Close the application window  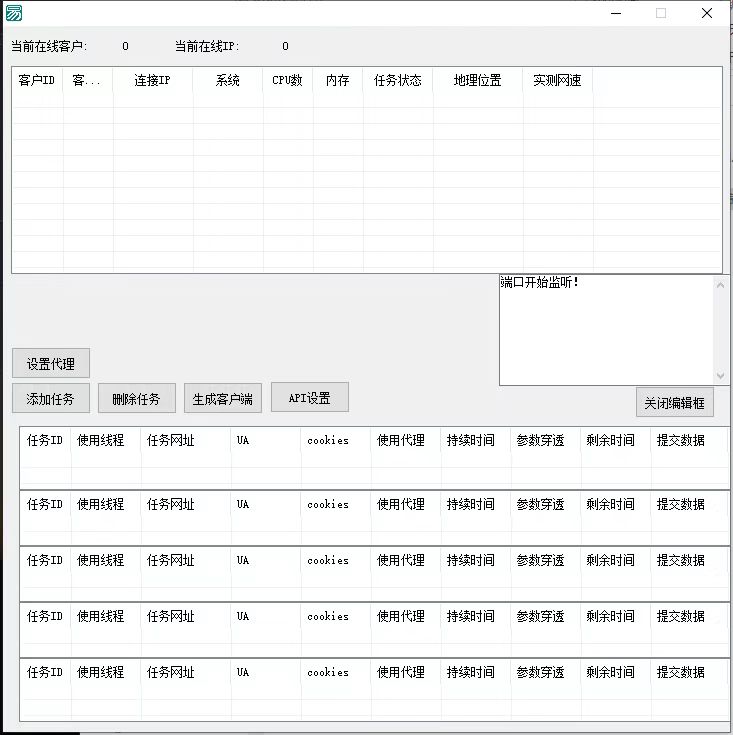coord(707,13)
